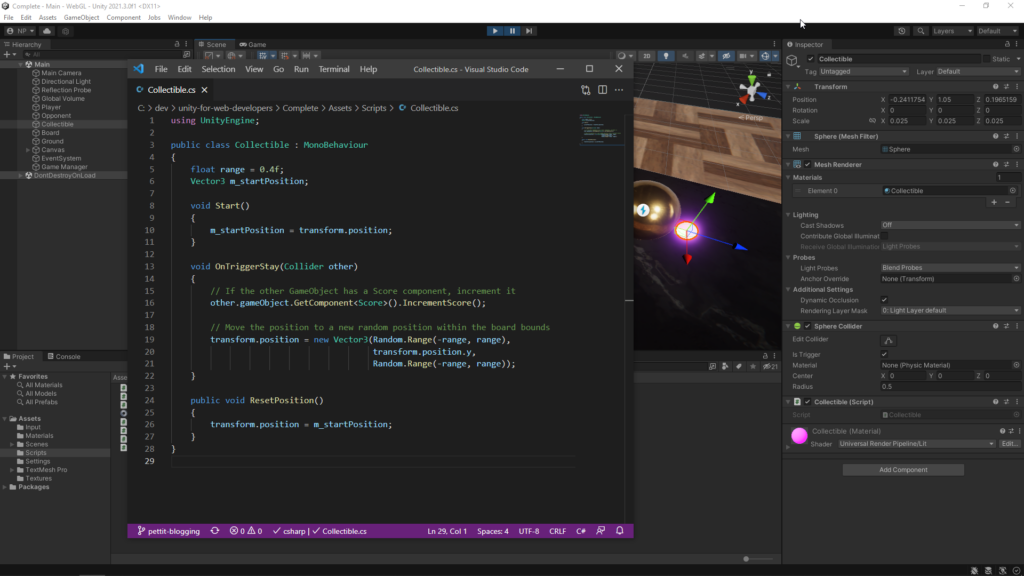Screen dimensions: 1024x576
Task: Open Unity search magnifier in top toolbar
Action: click(919, 31)
